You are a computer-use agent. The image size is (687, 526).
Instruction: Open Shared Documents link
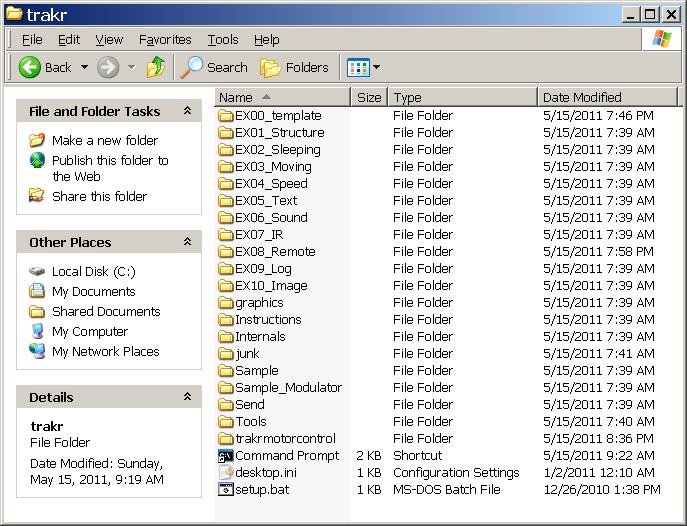(x=106, y=311)
